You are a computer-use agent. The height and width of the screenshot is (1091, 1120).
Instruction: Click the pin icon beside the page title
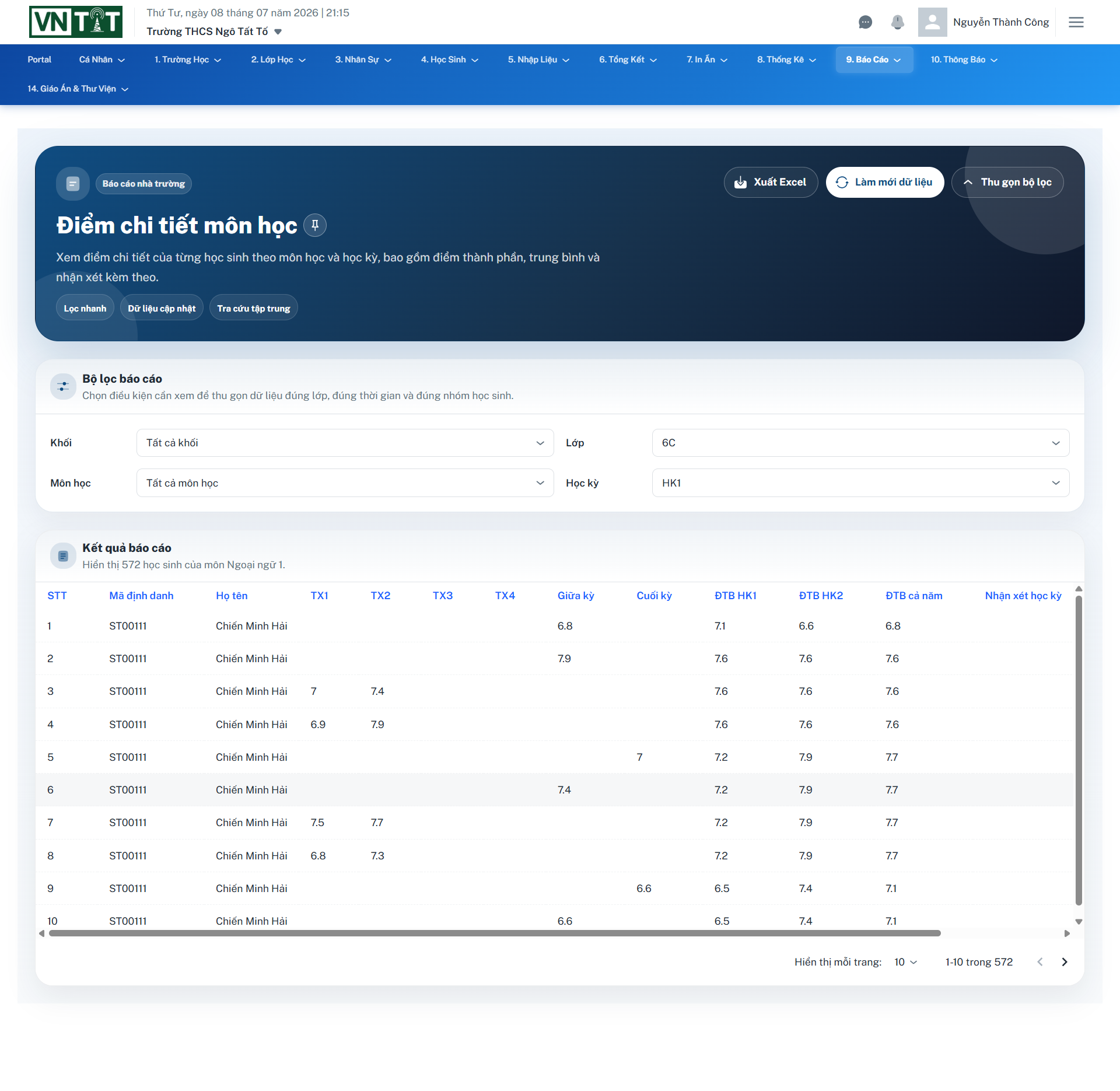click(x=315, y=225)
